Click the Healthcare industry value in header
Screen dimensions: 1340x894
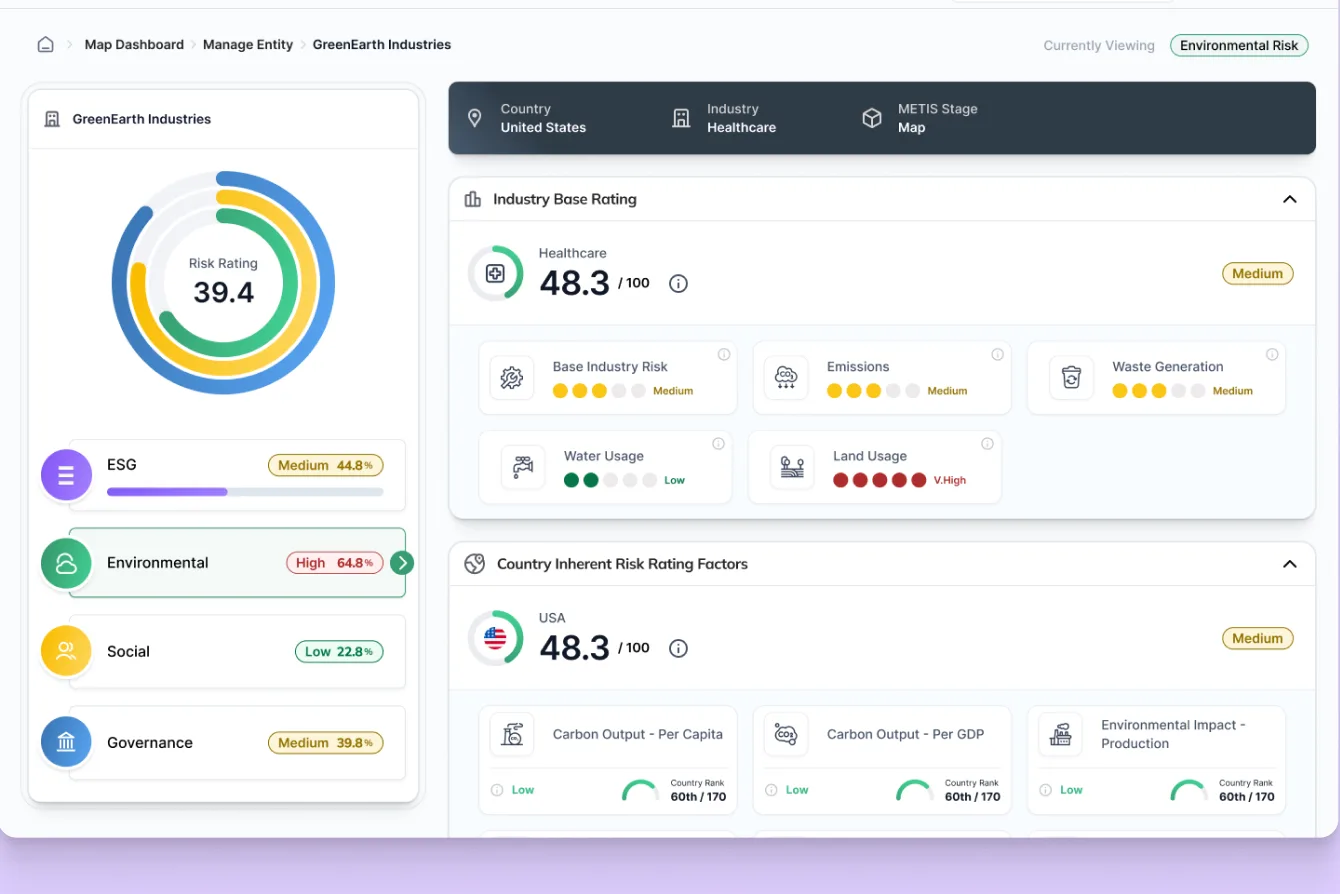tap(741, 128)
